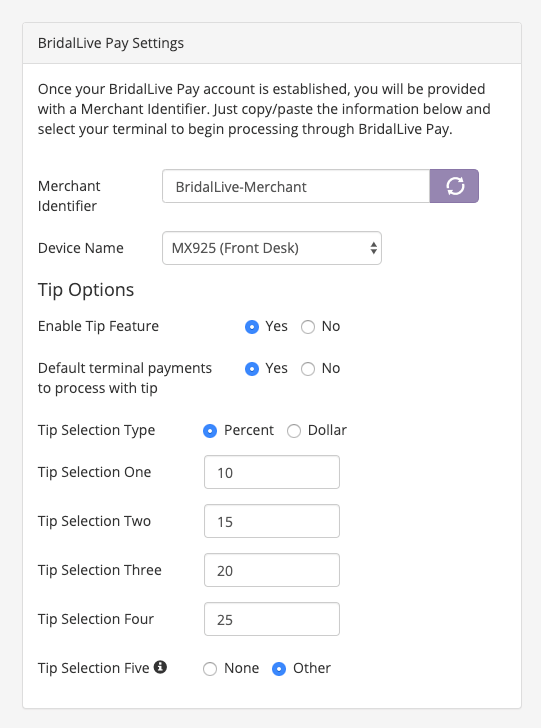This screenshot has width=541, height=728.
Task: Click the info icon beside Tip Selection Five
Action: click(160, 667)
